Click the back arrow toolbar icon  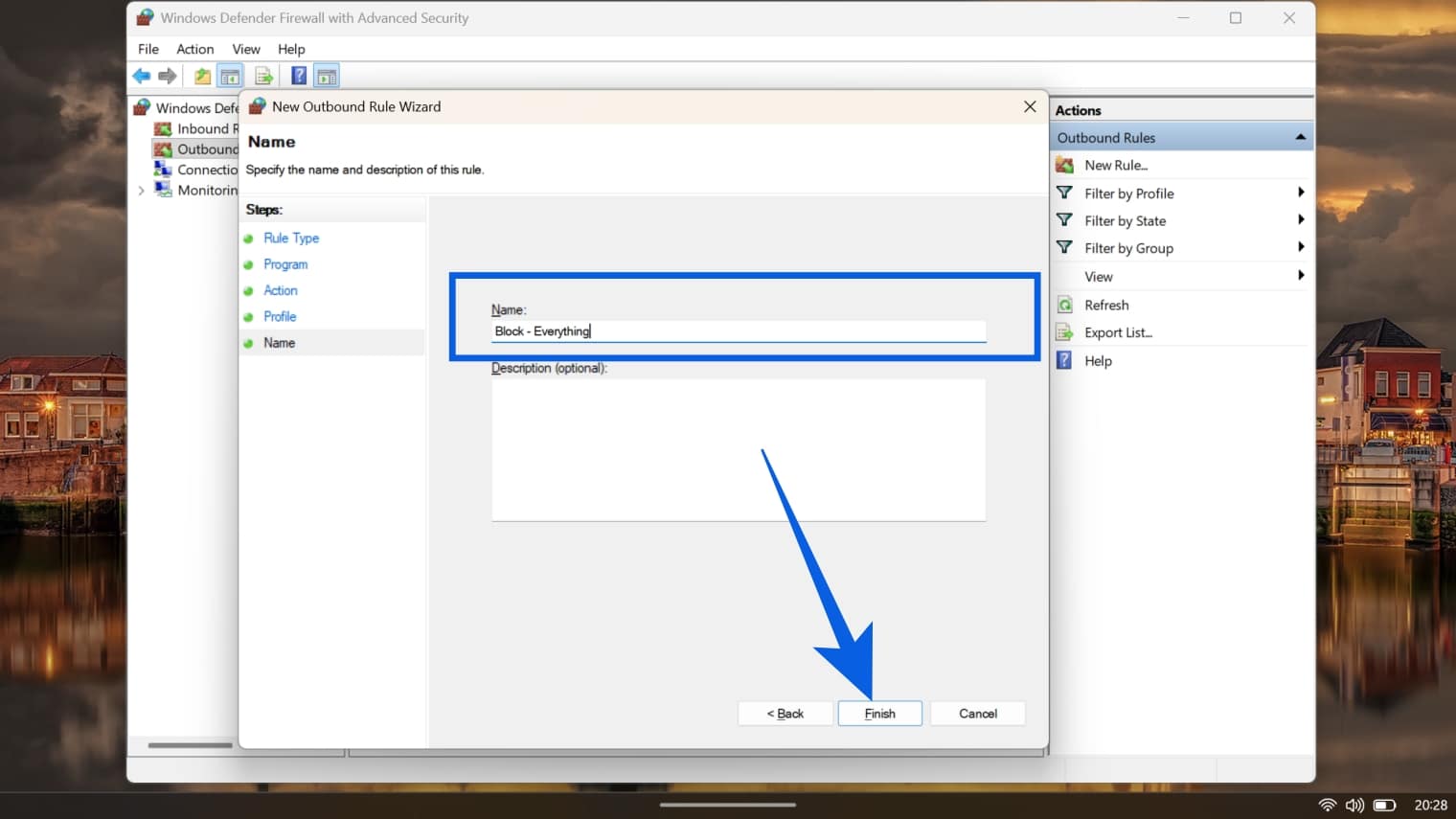click(142, 76)
